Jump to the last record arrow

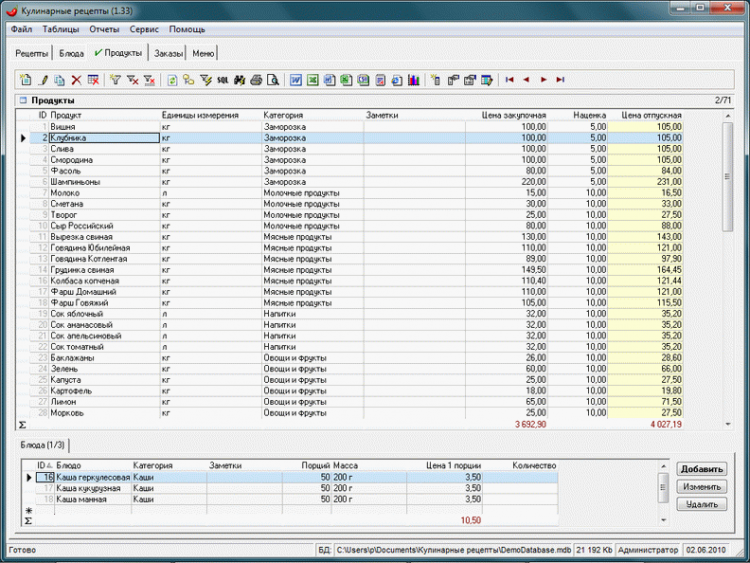coord(560,79)
